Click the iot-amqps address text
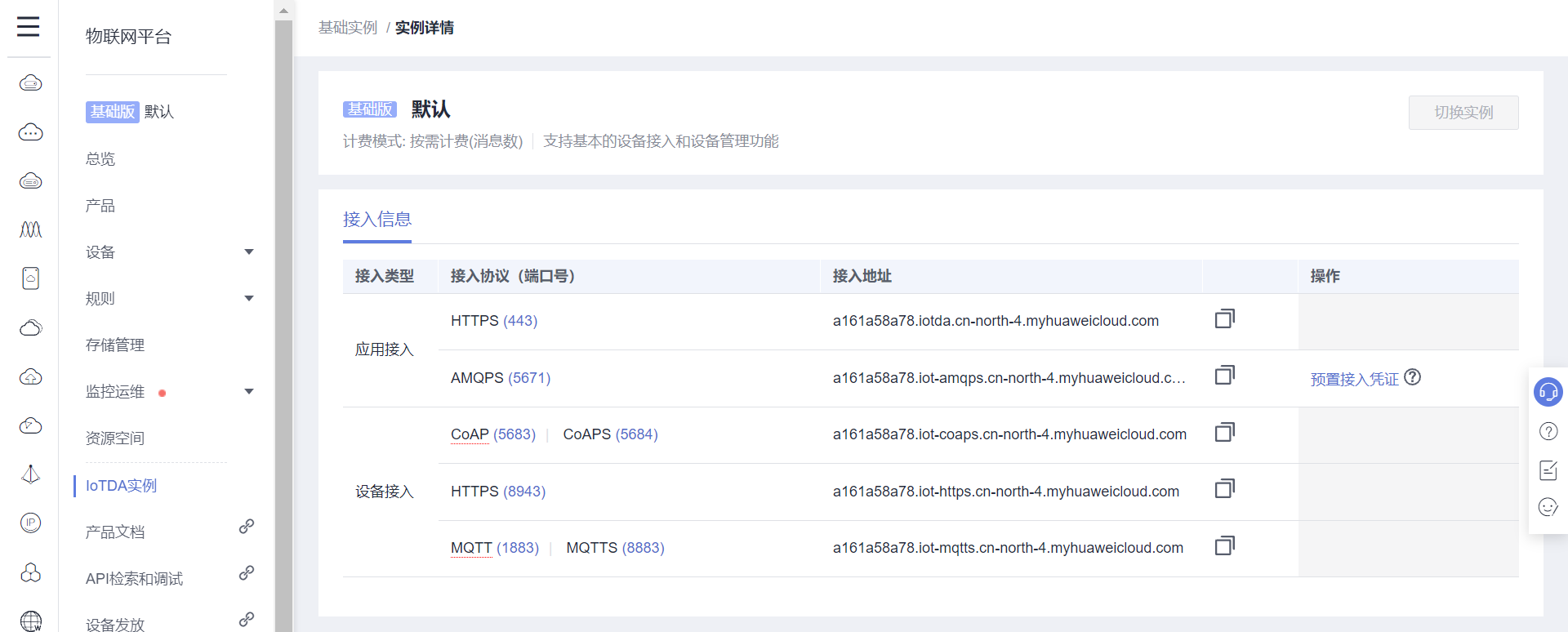The image size is (1568, 632). (1009, 378)
